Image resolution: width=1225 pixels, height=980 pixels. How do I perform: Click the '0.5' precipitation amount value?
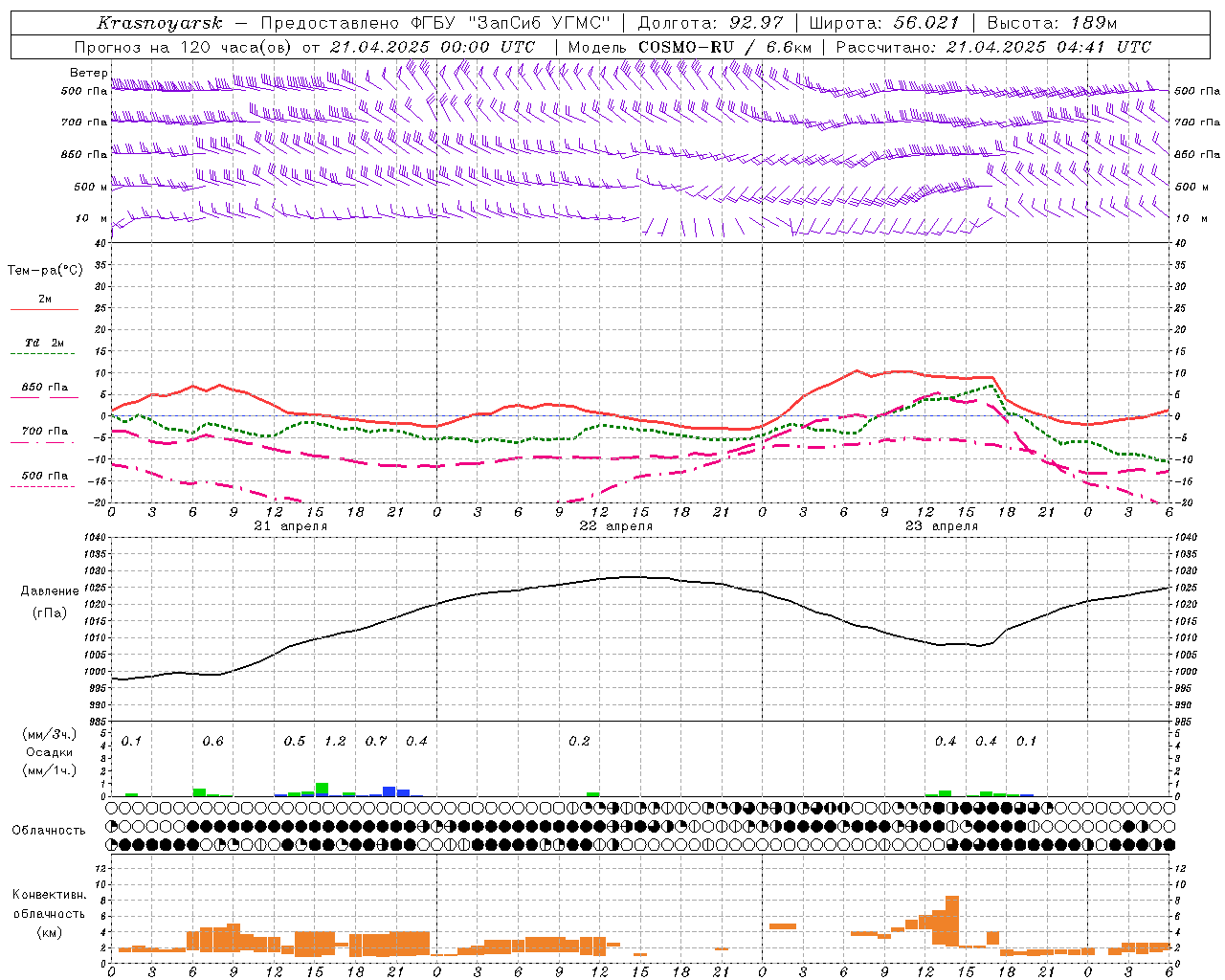pyautogui.click(x=295, y=742)
